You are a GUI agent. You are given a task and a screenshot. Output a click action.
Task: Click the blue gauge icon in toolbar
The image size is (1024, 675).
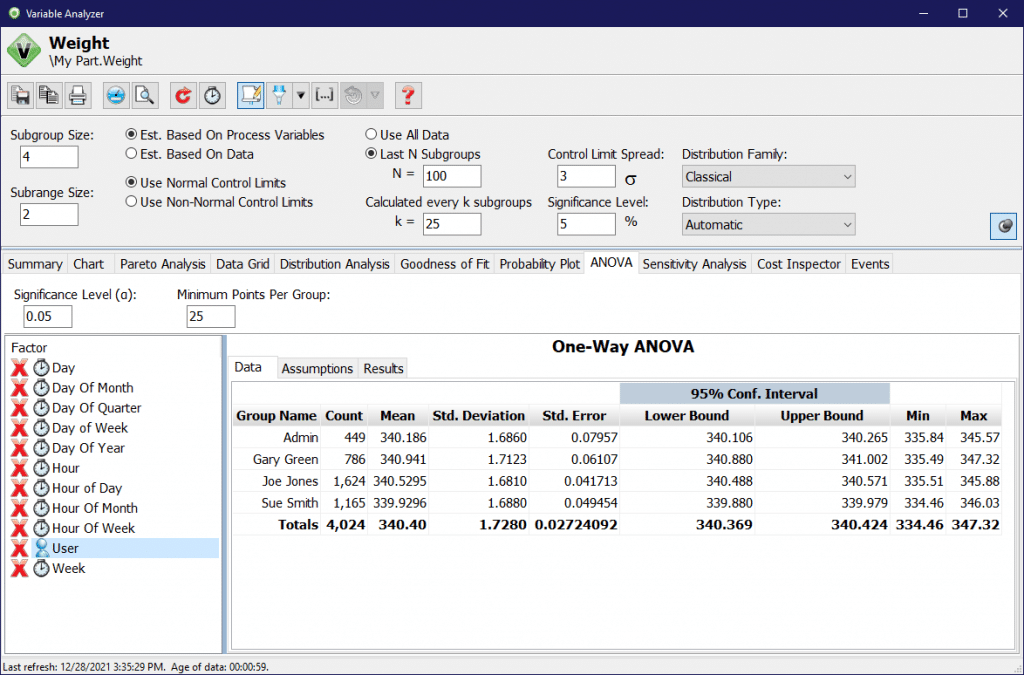pyautogui.click(x=116, y=95)
